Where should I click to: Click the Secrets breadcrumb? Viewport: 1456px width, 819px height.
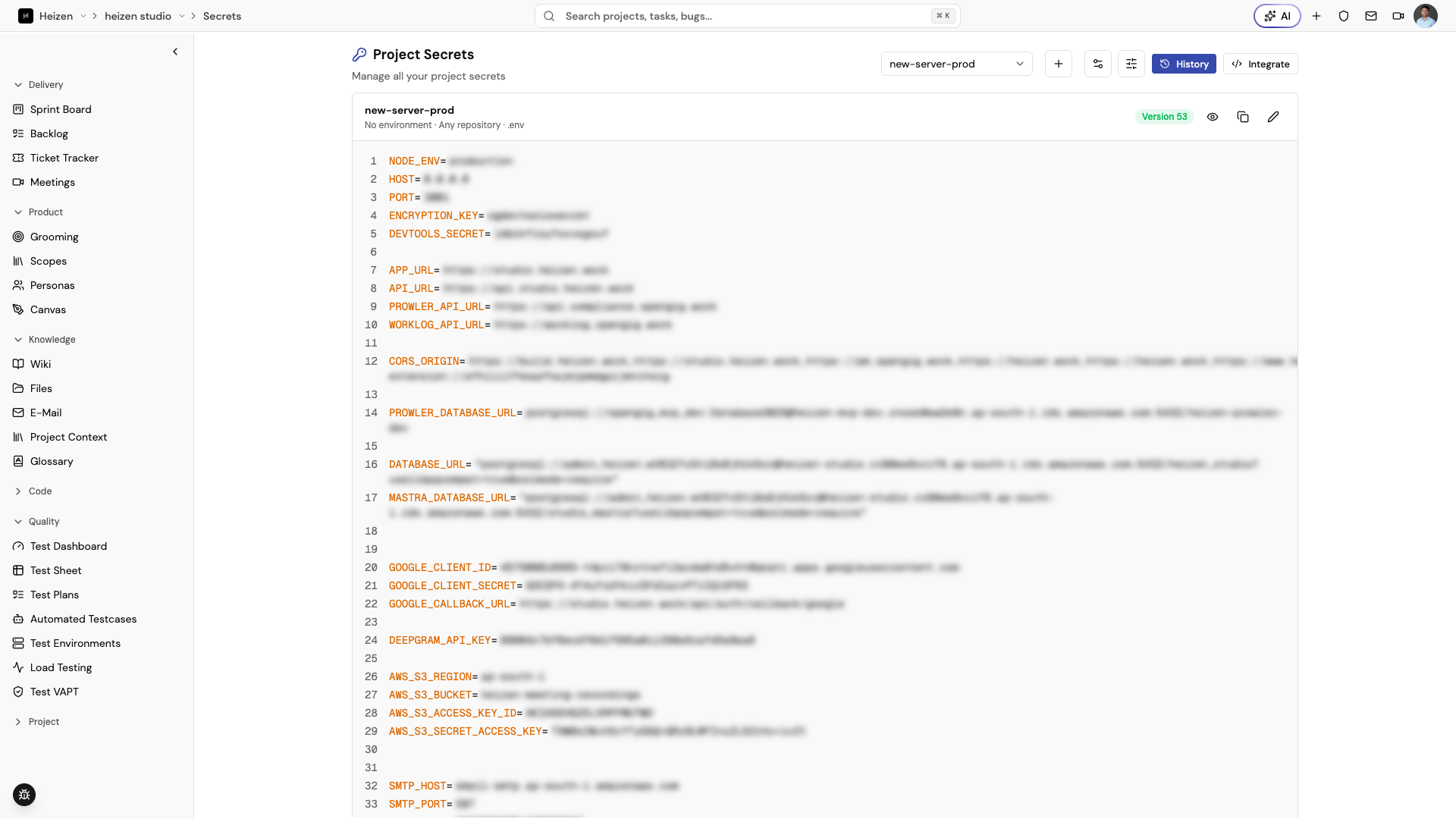pos(222,16)
